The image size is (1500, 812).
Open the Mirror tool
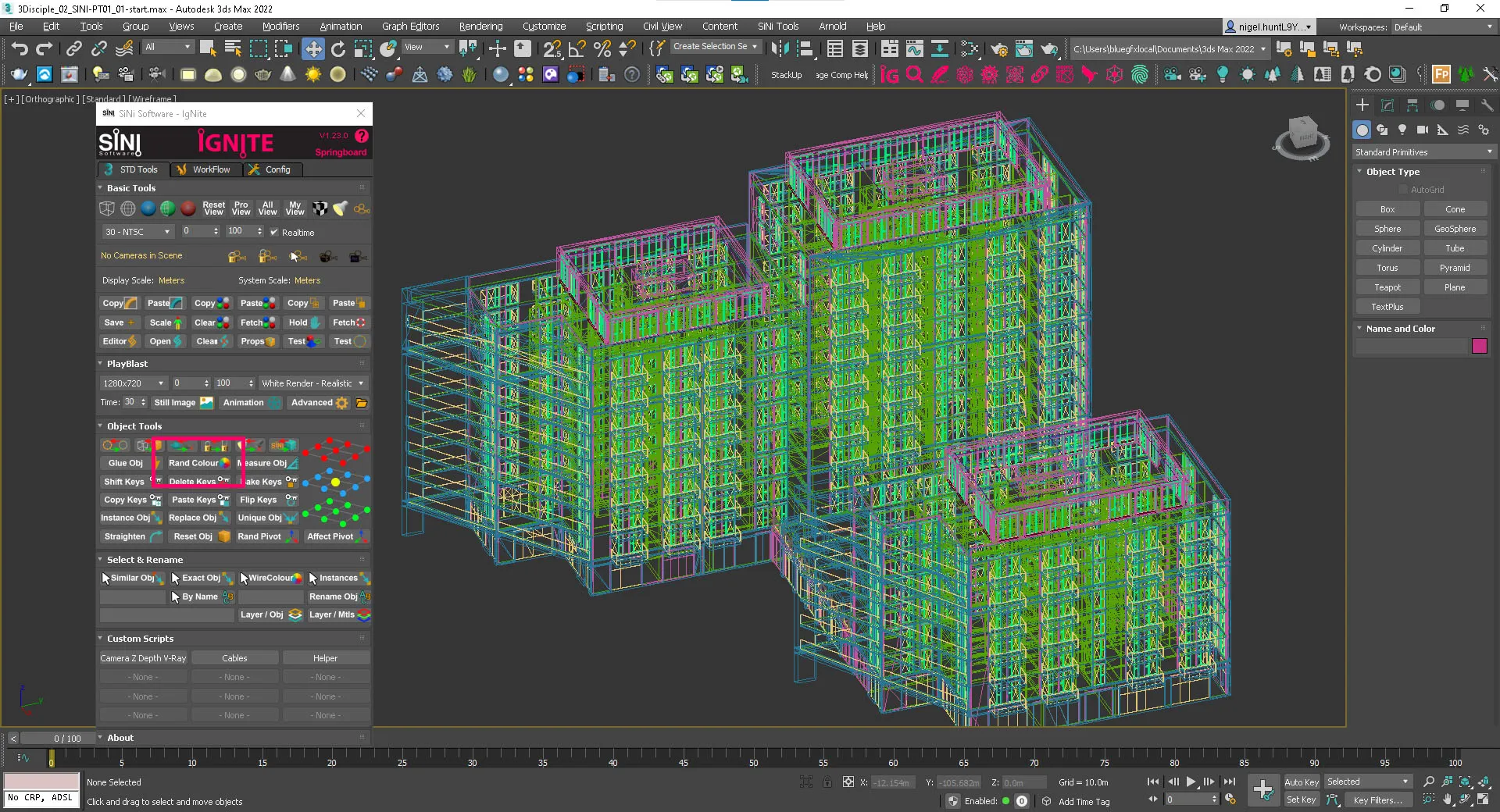pos(780,49)
